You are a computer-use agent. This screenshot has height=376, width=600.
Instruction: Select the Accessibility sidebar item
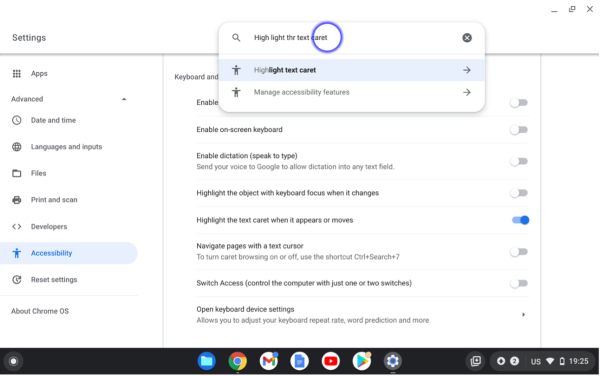click(x=69, y=253)
